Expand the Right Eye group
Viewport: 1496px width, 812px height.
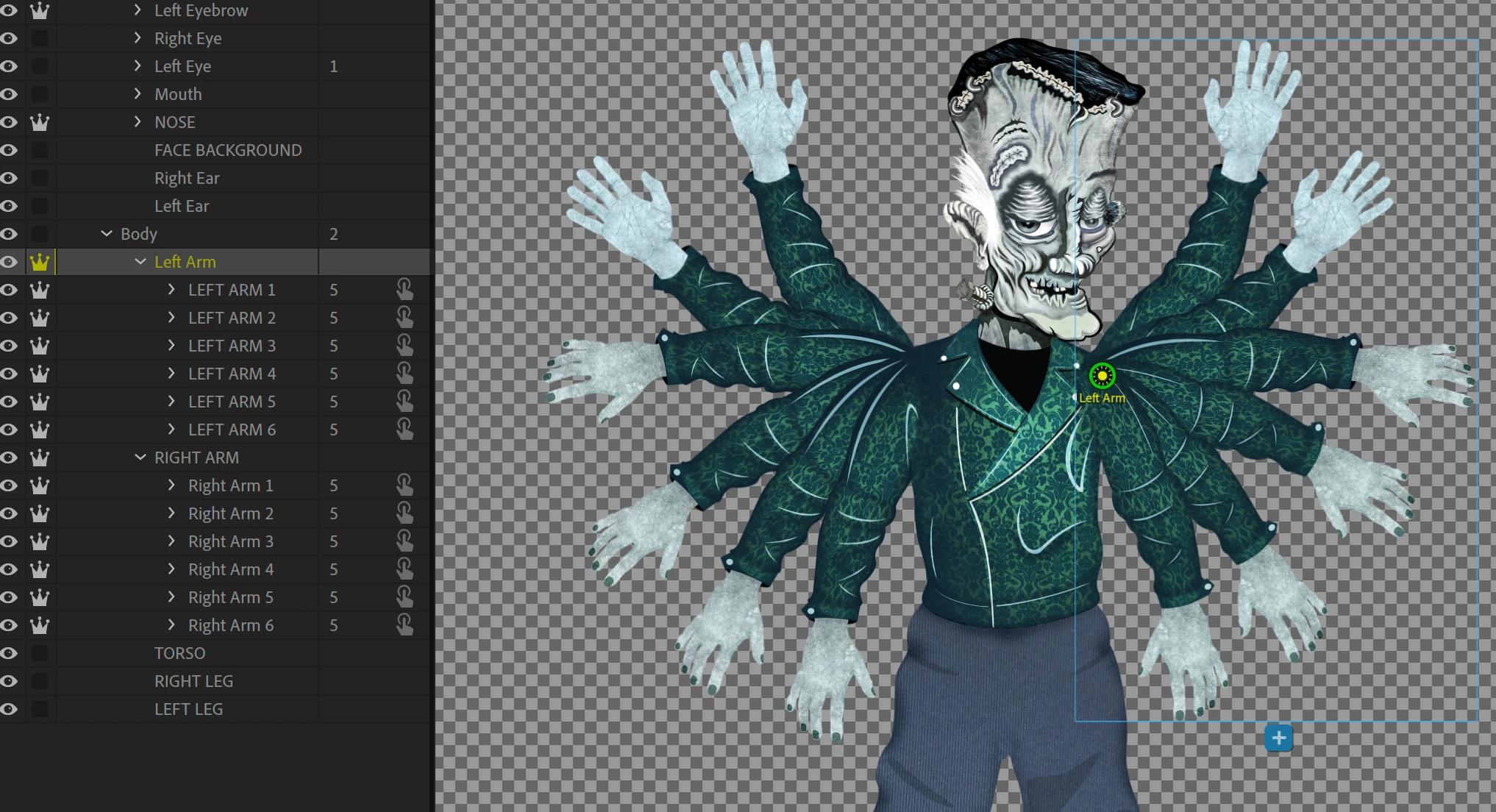[138, 38]
